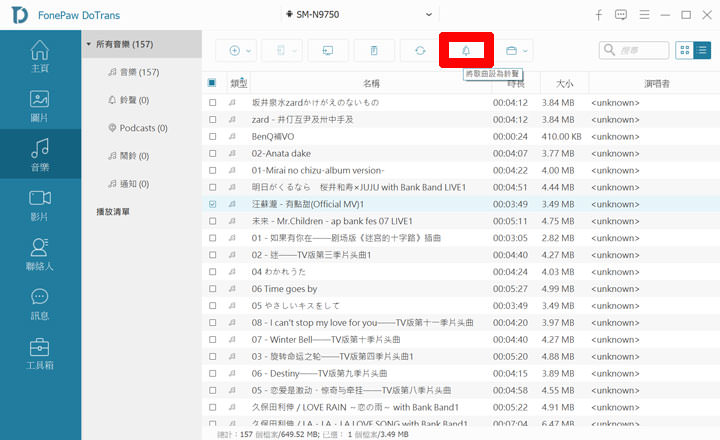
Task: Toggle the select-all checkbox in header
Action: pos(212,83)
